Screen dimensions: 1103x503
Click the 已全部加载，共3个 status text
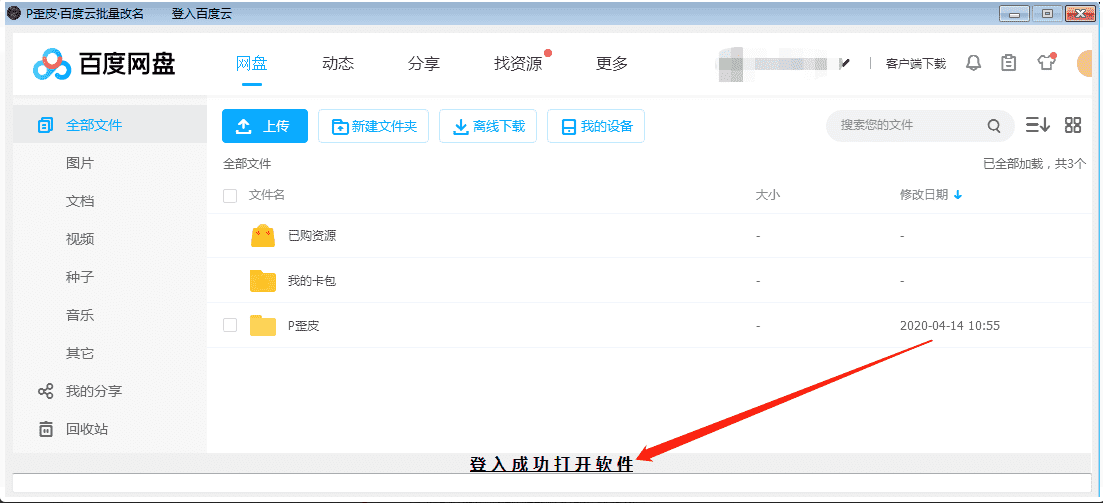tap(1034, 164)
